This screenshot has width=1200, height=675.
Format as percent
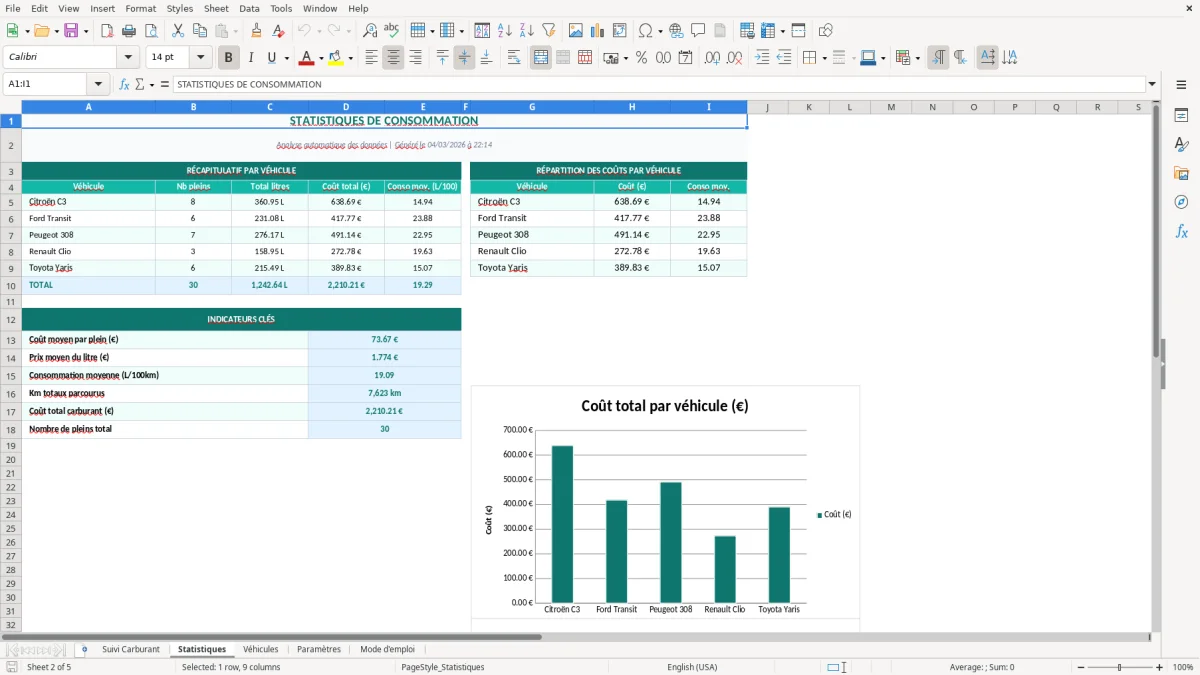tap(641, 58)
